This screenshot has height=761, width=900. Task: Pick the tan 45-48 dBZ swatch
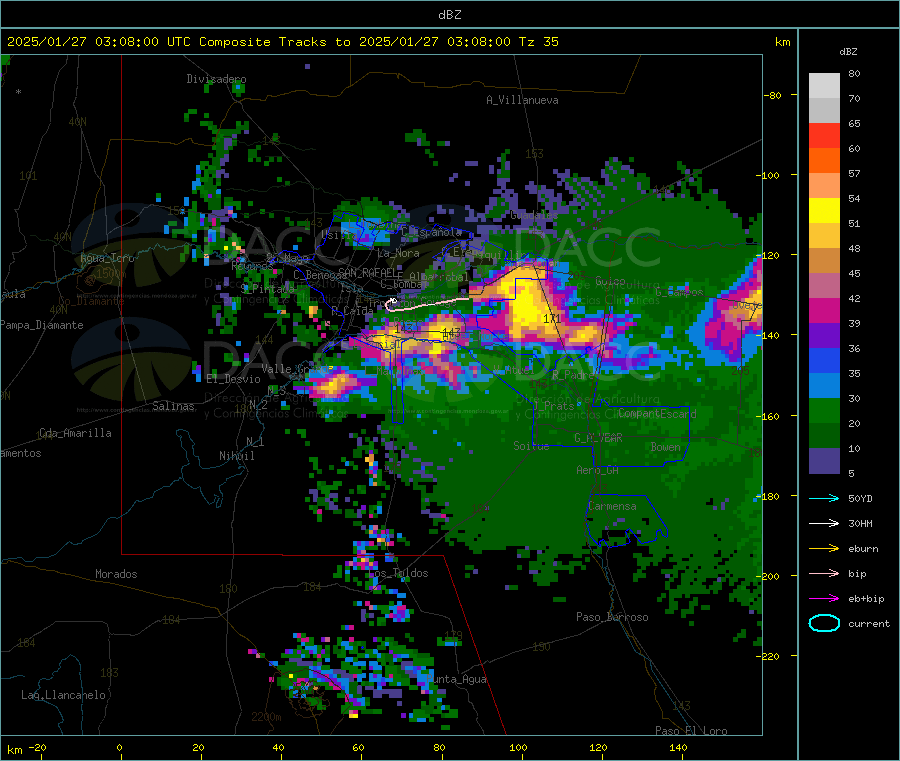pos(824,261)
